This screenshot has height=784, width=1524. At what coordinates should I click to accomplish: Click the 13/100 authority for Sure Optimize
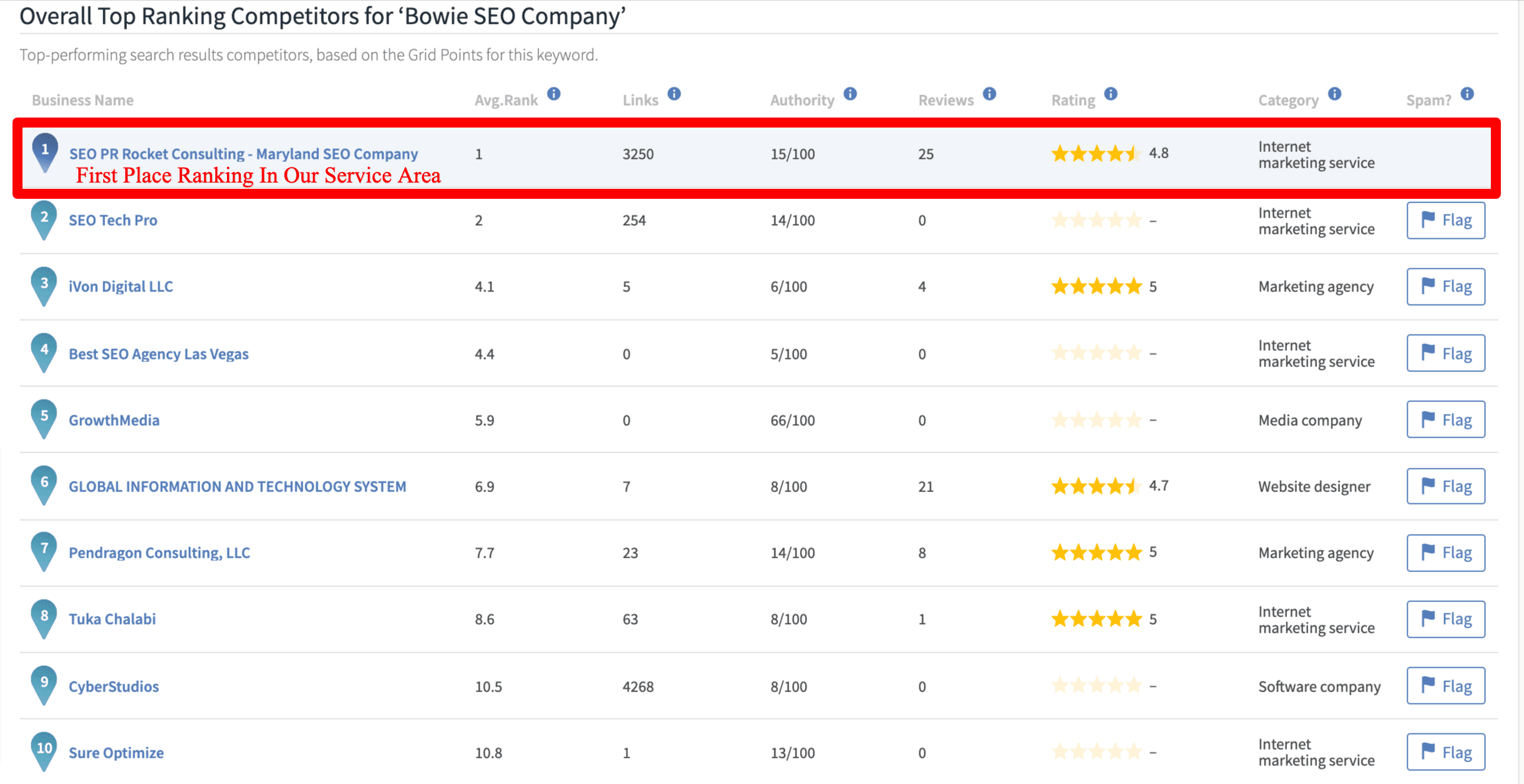(792, 753)
